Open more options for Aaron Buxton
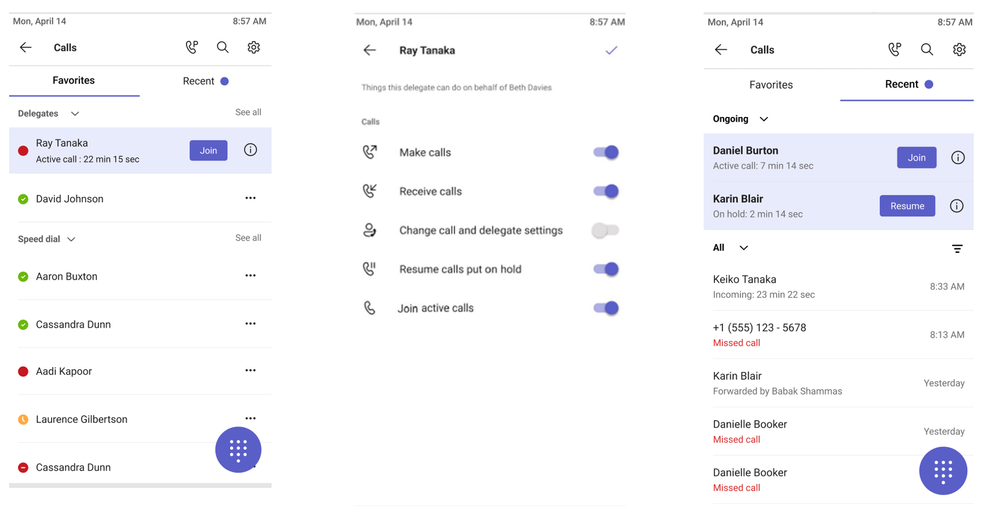The image size is (998, 529). (251, 276)
